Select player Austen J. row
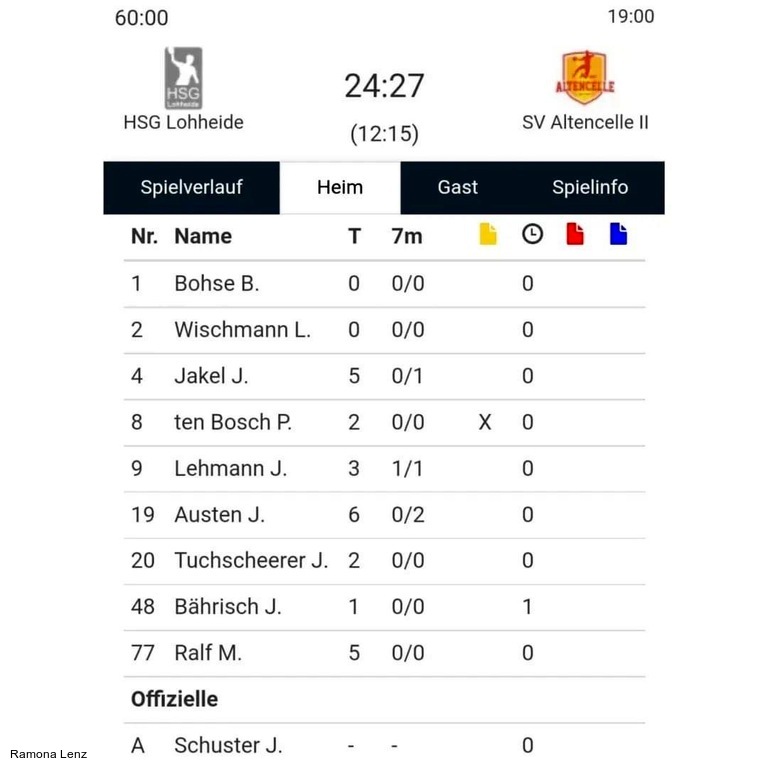 [x=384, y=515]
